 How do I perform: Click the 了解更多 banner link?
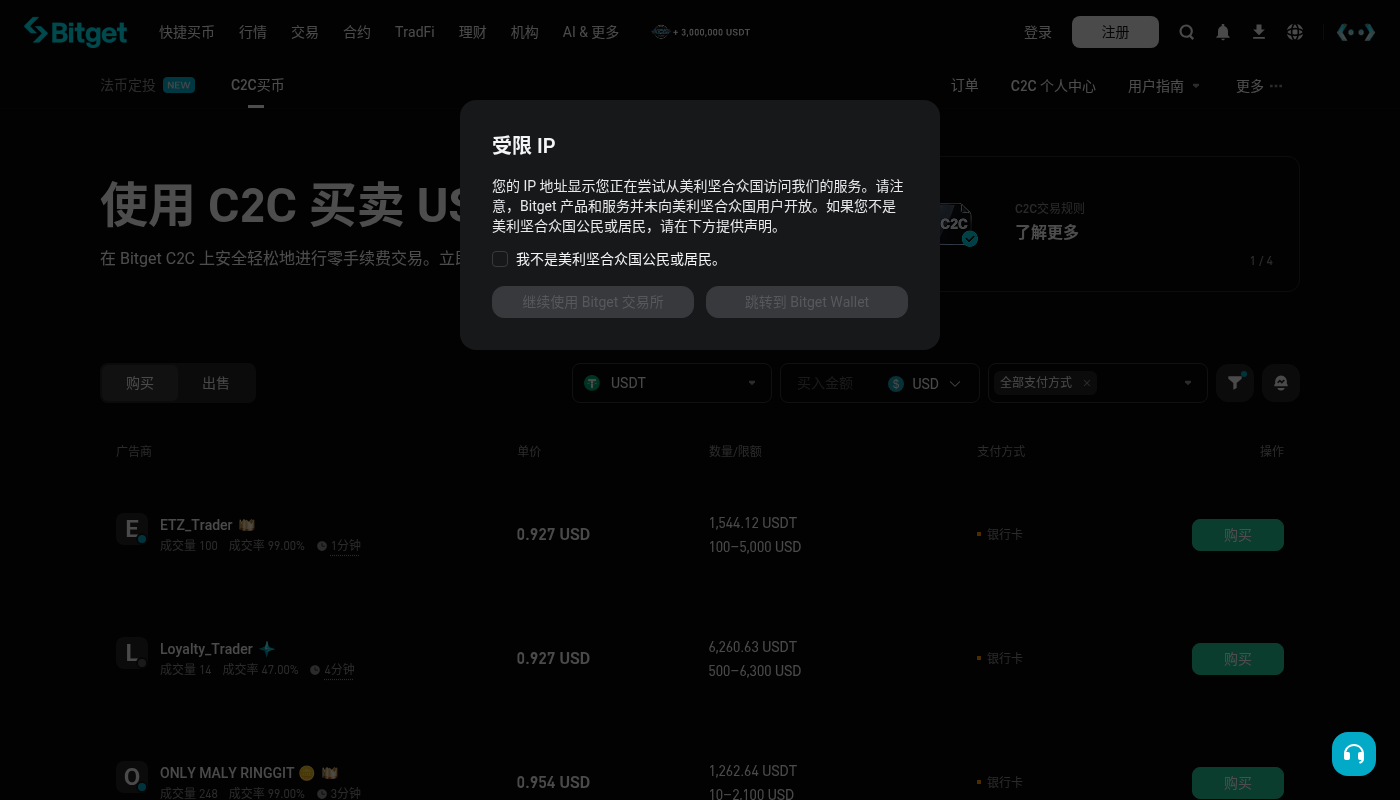pos(1047,232)
